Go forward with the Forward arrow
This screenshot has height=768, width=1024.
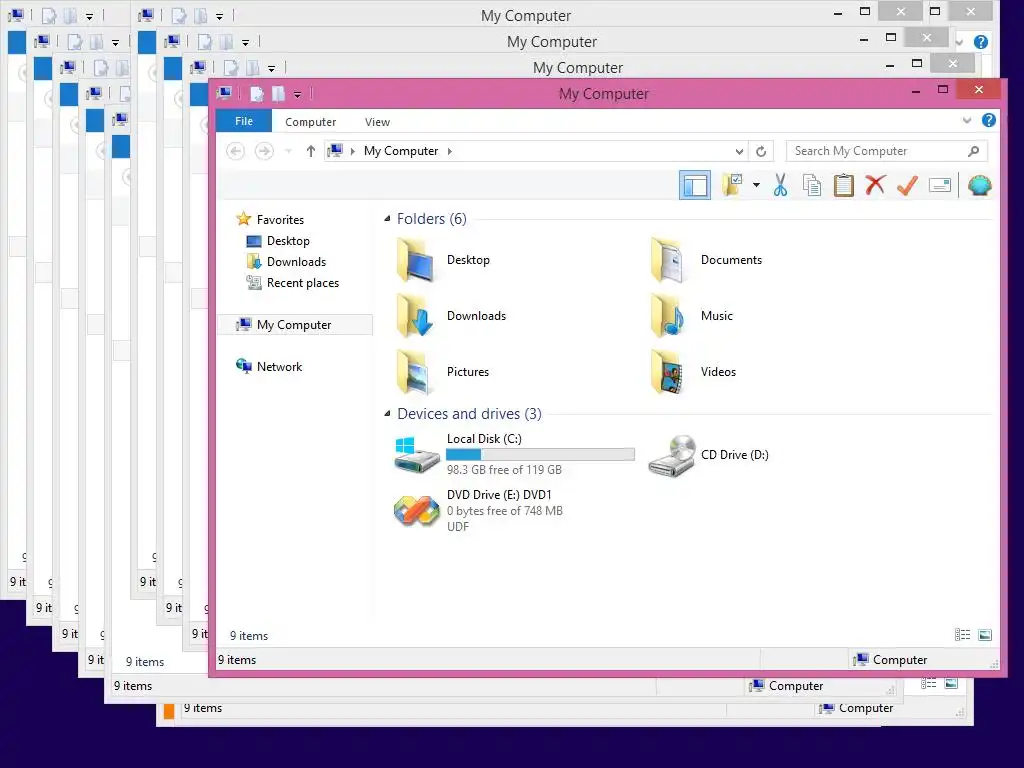[264, 152]
